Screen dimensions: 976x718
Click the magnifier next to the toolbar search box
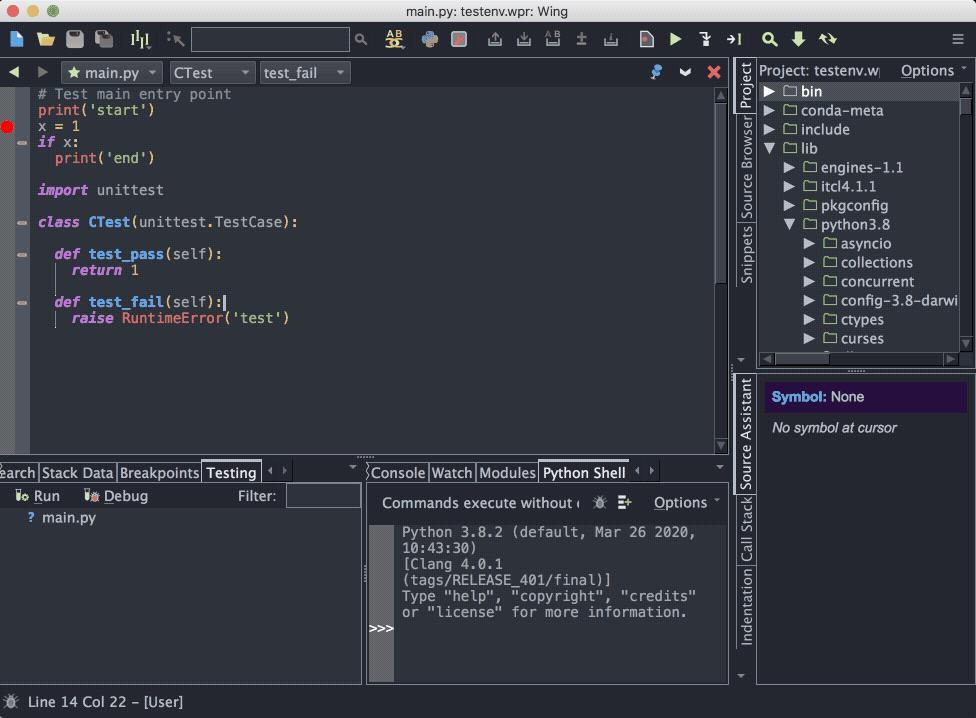[361, 39]
